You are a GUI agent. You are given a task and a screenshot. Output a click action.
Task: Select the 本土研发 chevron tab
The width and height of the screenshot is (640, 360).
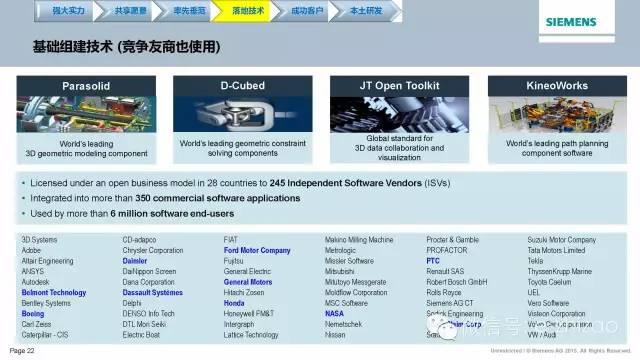[x=365, y=11]
